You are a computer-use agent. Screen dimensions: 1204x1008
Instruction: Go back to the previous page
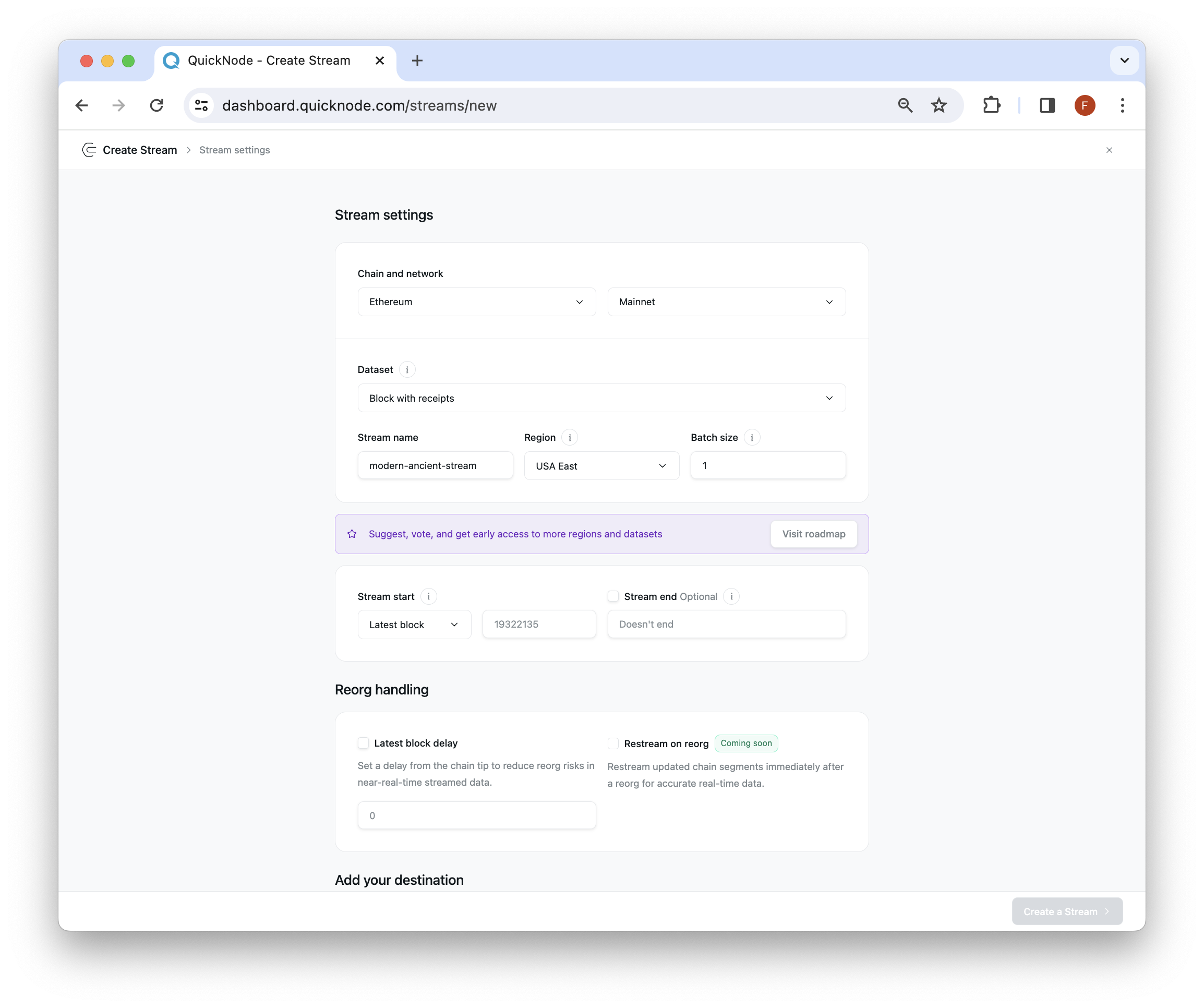pyautogui.click(x=81, y=105)
